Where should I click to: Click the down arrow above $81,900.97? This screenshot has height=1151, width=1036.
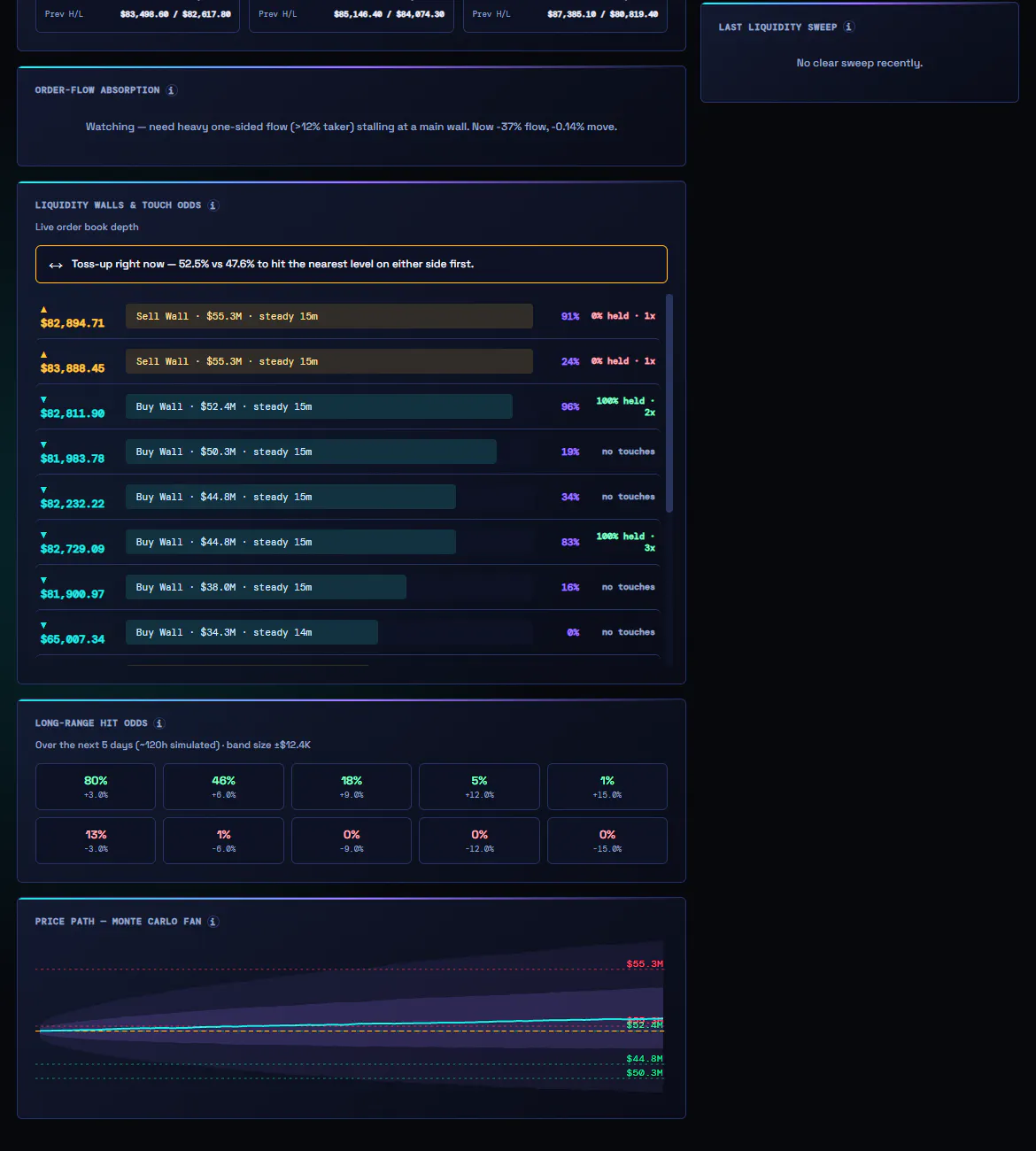[44, 580]
